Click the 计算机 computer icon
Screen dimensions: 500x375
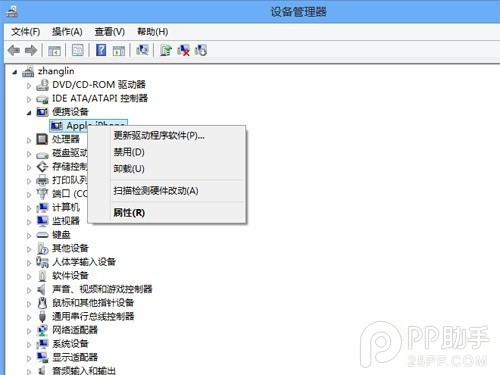[42, 207]
